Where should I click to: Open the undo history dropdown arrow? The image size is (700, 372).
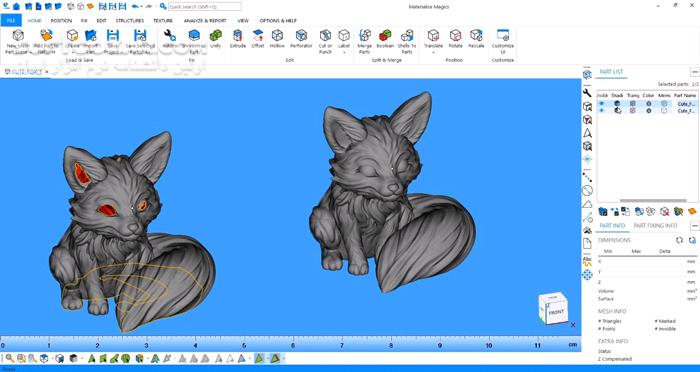point(141,6)
